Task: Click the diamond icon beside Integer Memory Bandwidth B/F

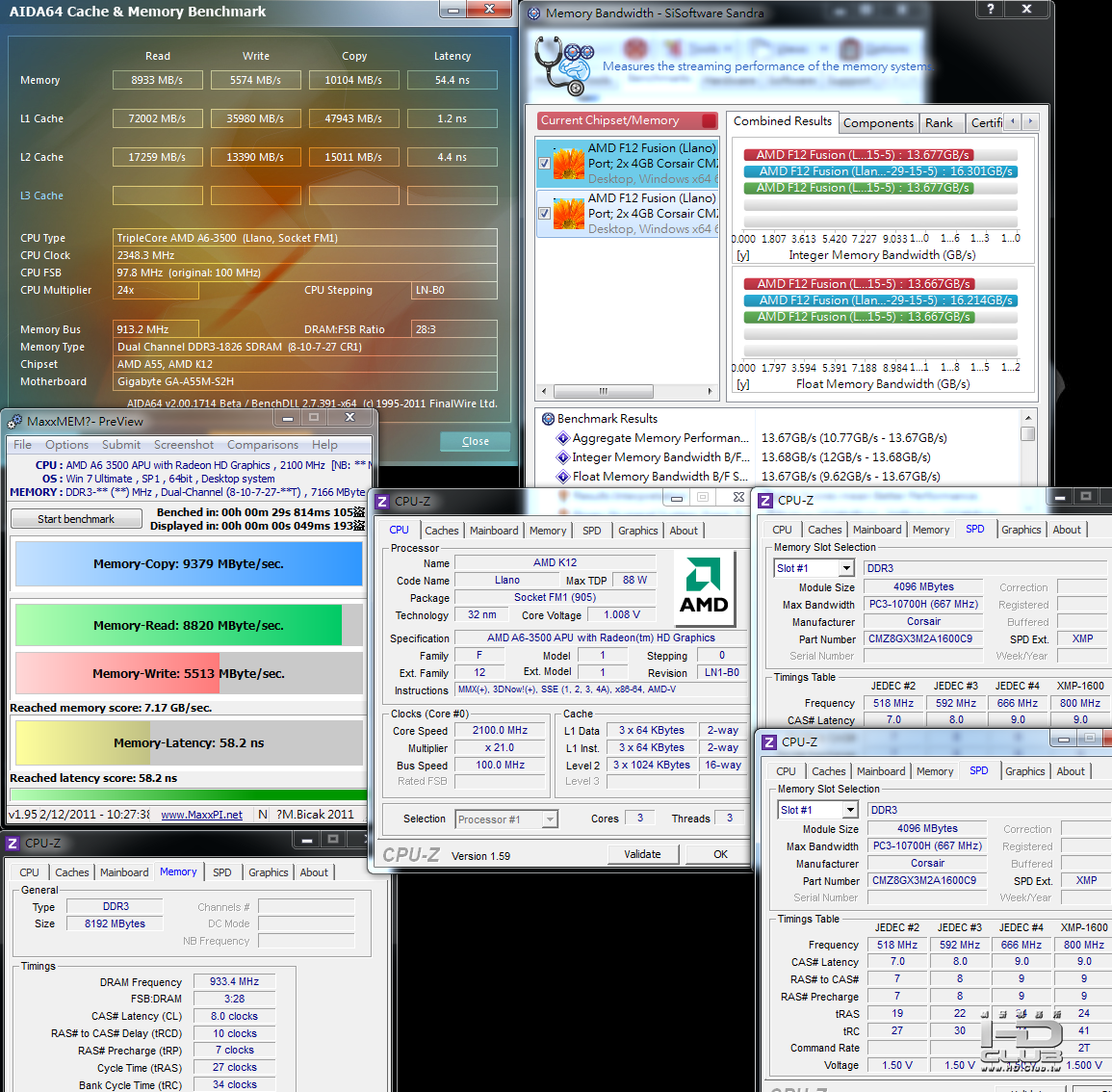Action: pyautogui.click(x=563, y=457)
